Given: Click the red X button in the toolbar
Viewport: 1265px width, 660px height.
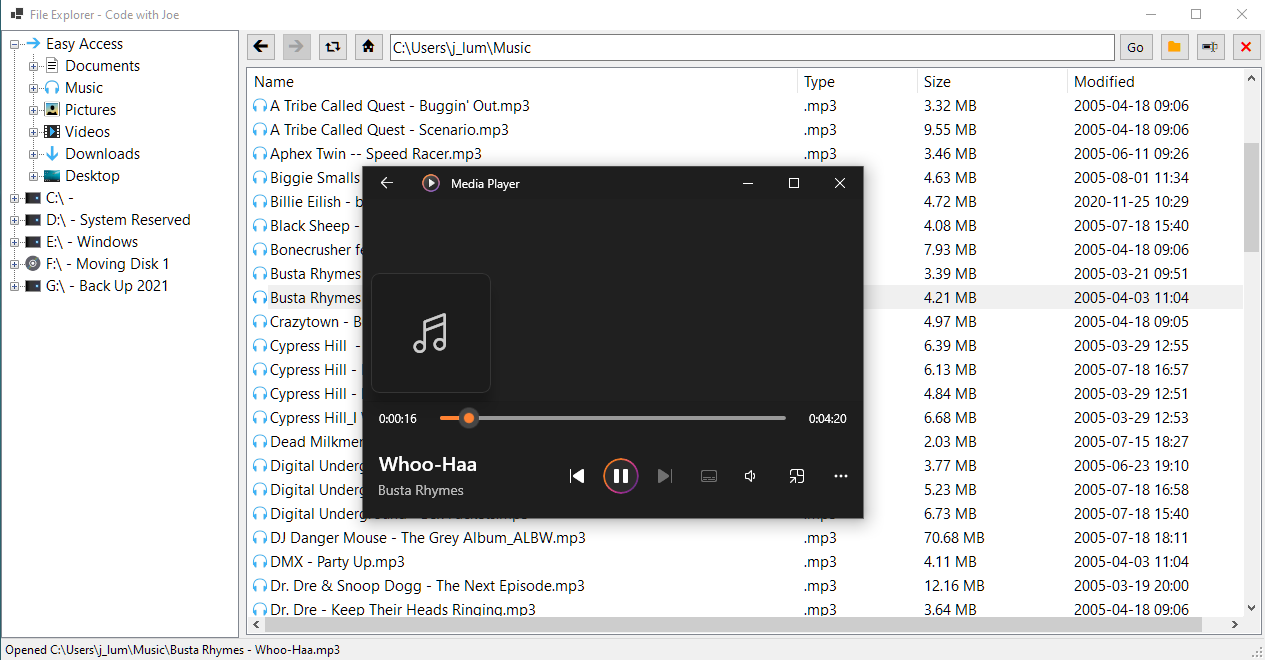Looking at the screenshot, I should [x=1246, y=46].
